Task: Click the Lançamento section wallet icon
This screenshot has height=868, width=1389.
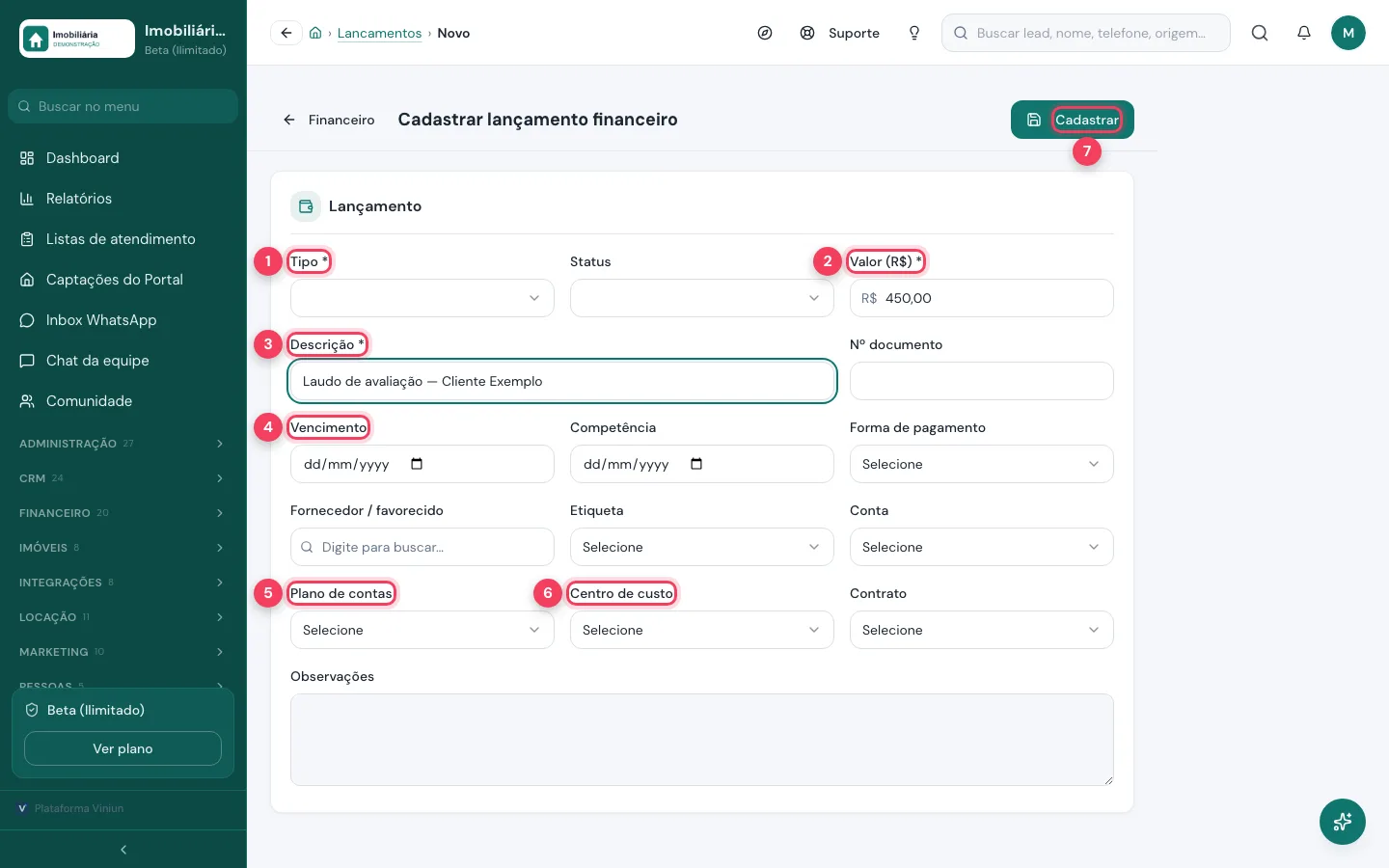Action: [306, 206]
